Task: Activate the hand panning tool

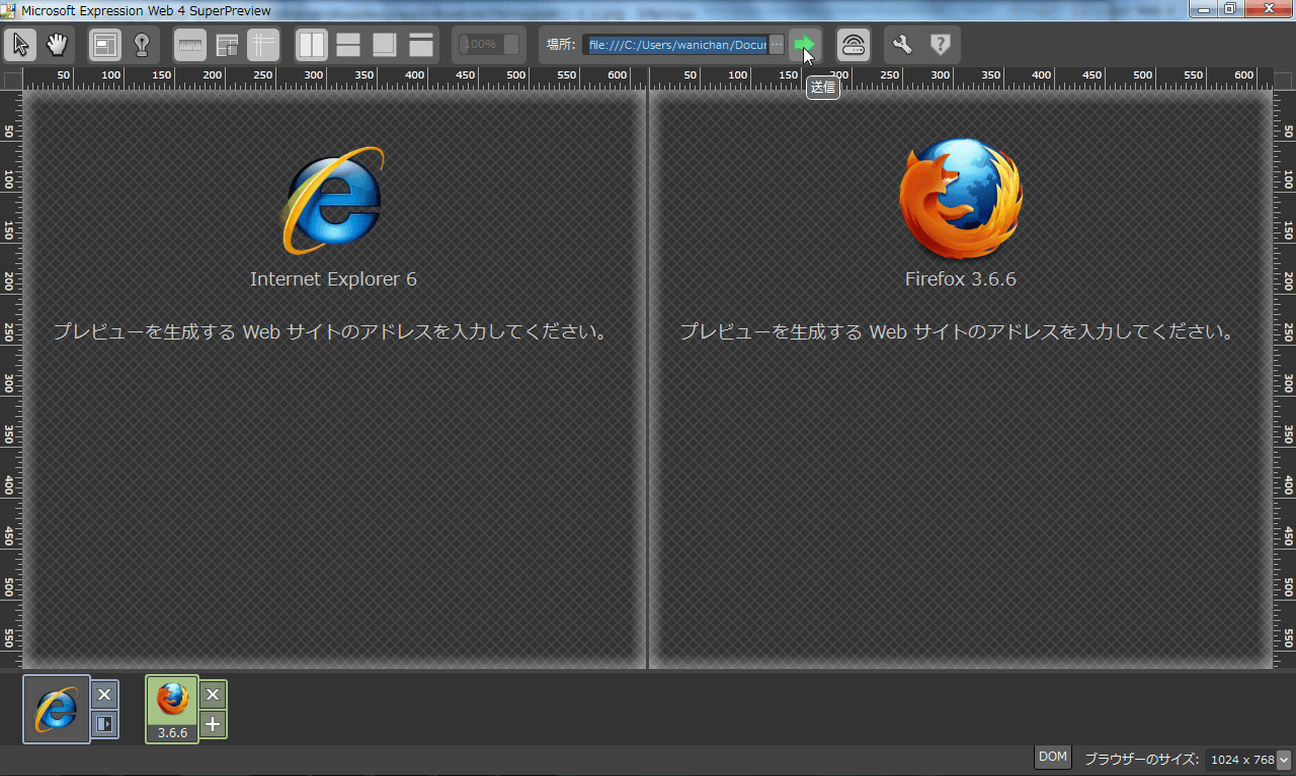Action: pos(57,45)
